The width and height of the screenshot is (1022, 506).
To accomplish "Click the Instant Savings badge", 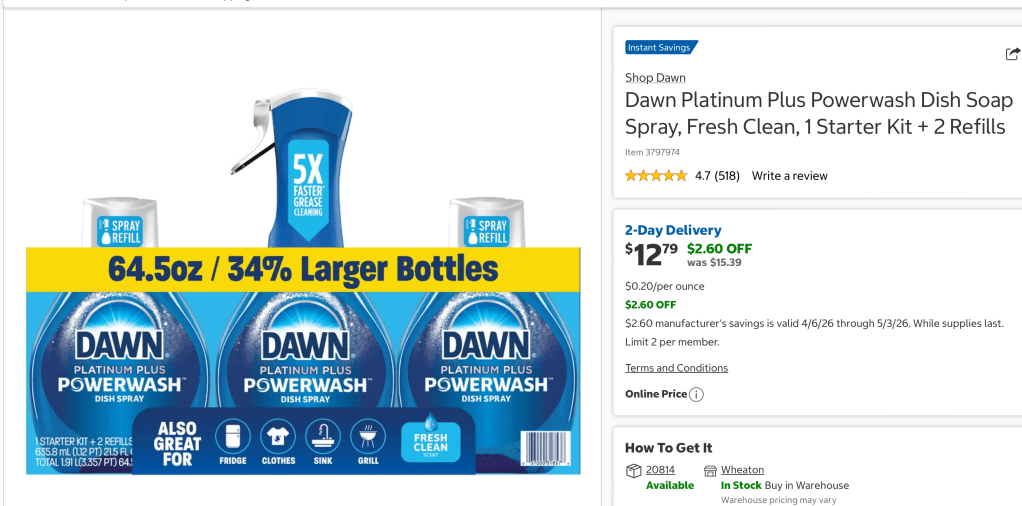I will 661,47.
